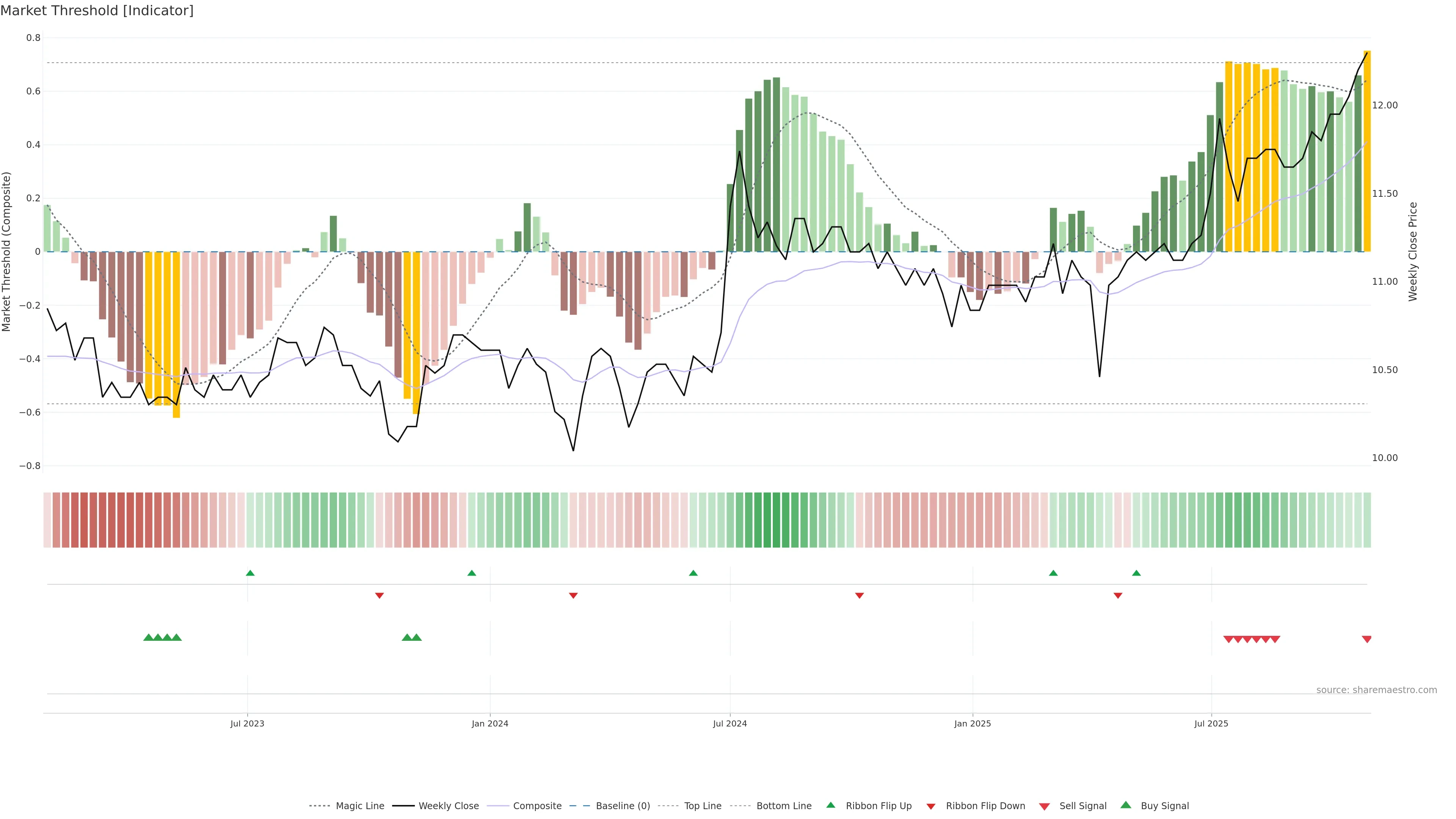Screen dimensions: 1456x819
Task: Click the Ribbon Flip Down legend triangle
Action: click(x=931, y=806)
